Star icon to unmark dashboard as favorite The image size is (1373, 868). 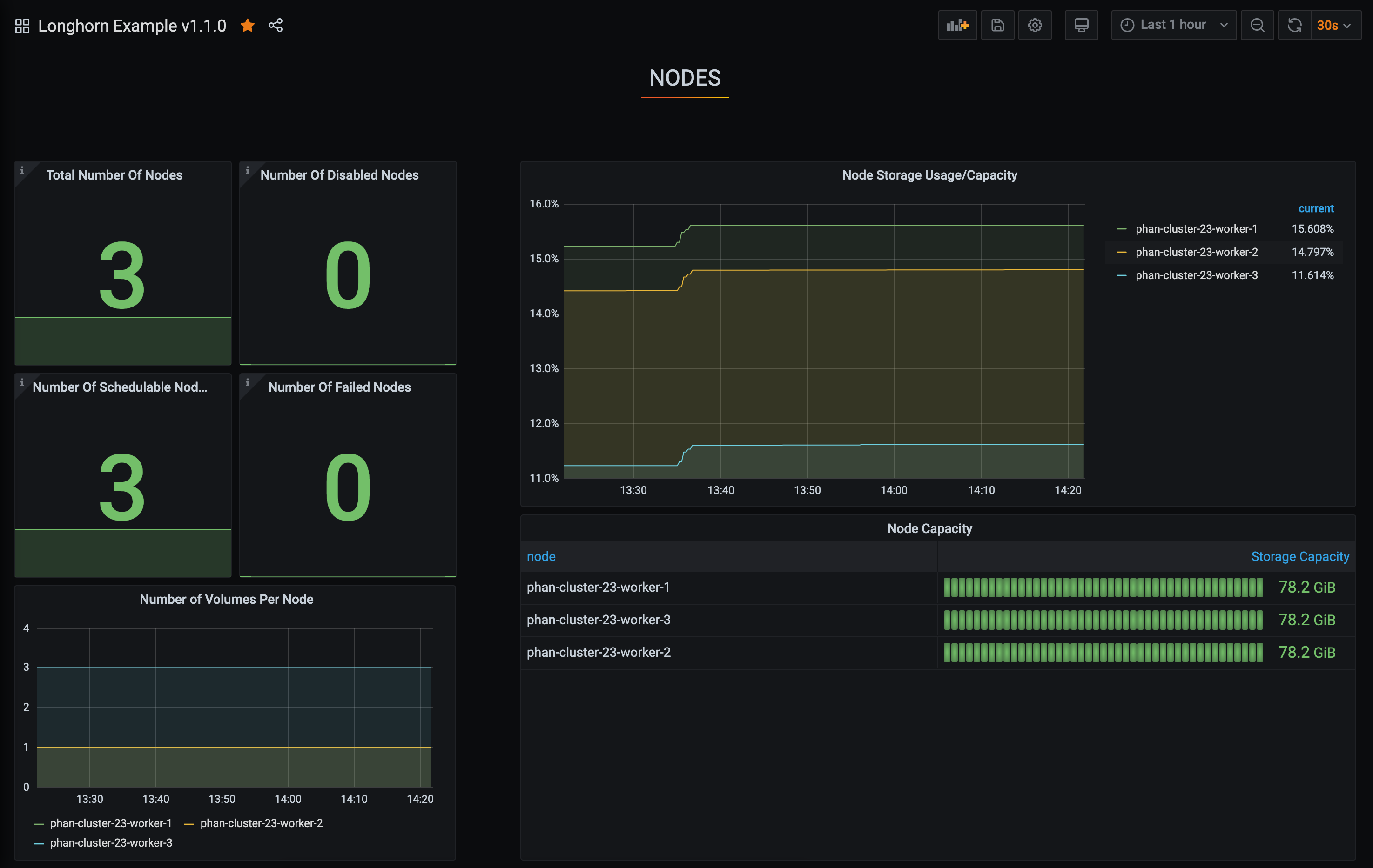click(x=248, y=25)
